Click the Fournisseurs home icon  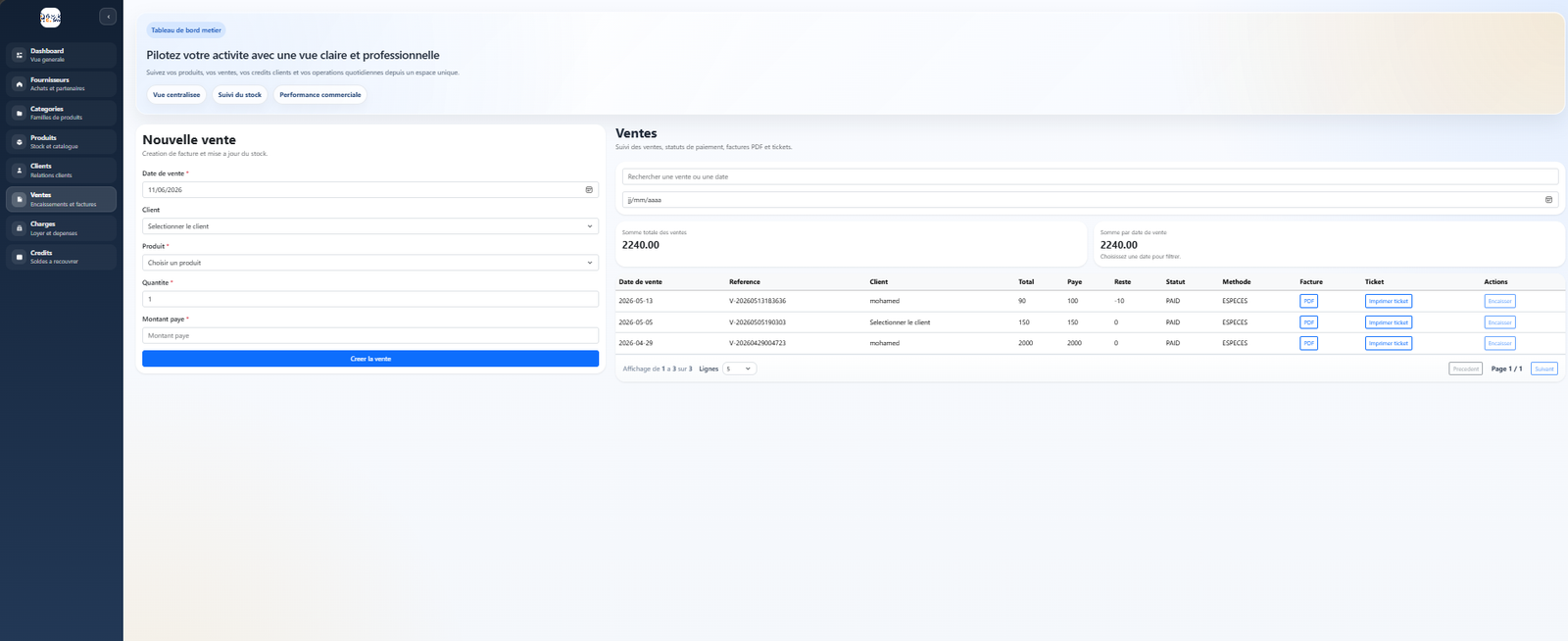[19, 84]
